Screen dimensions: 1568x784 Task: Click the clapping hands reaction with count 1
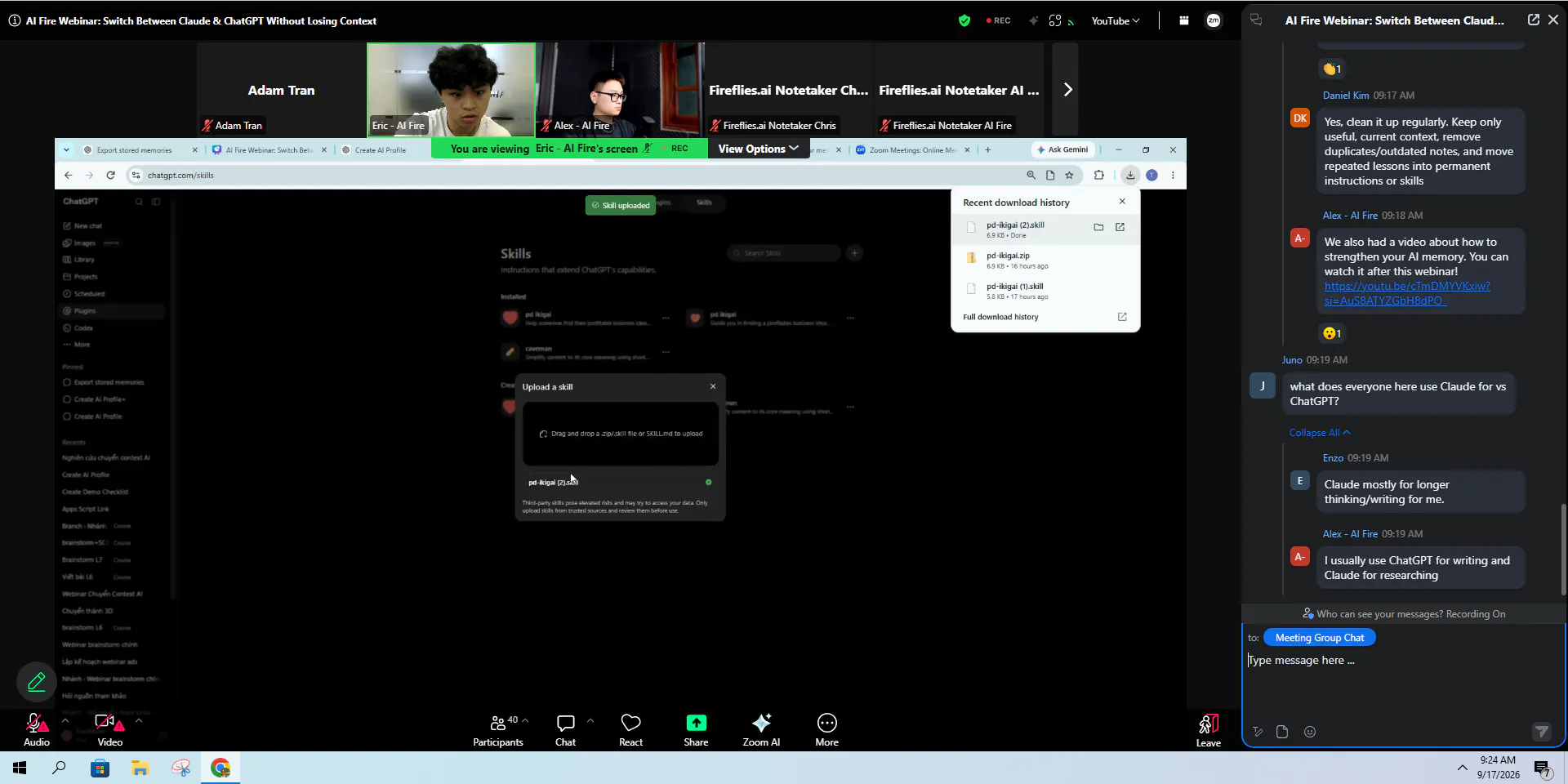[1332, 69]
